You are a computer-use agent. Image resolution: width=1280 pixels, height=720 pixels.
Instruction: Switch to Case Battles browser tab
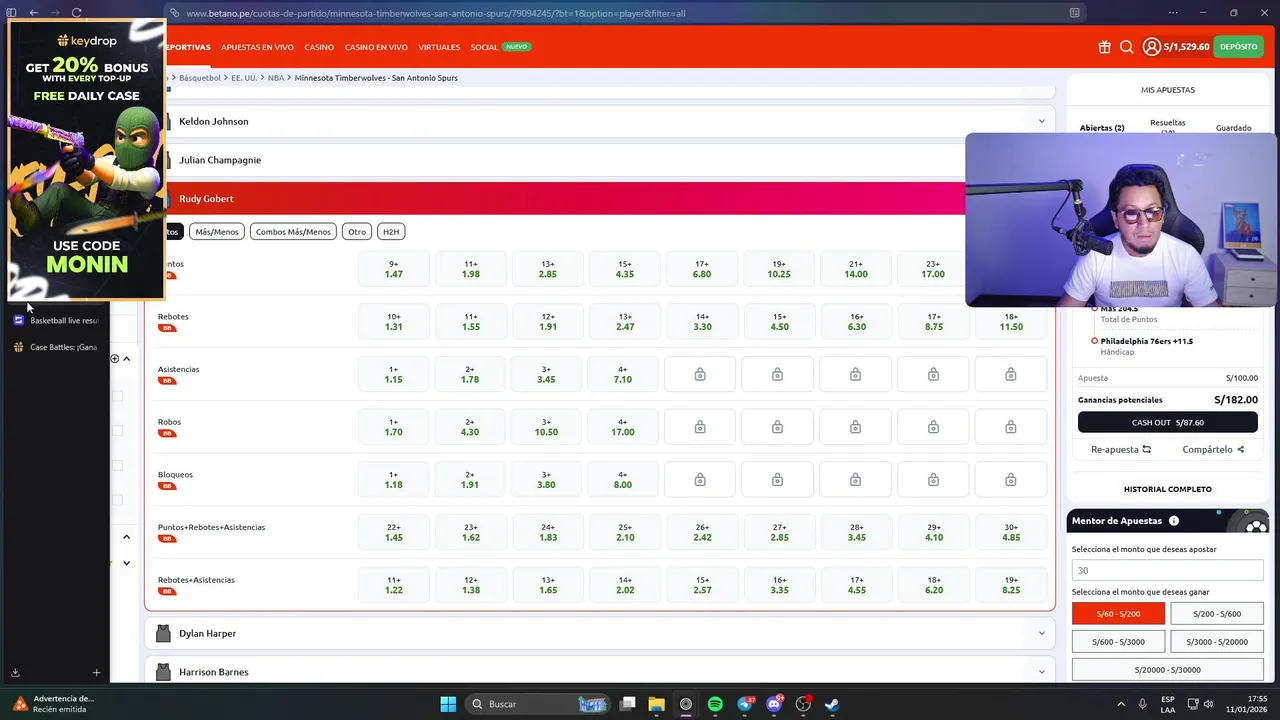coord(56,347)
